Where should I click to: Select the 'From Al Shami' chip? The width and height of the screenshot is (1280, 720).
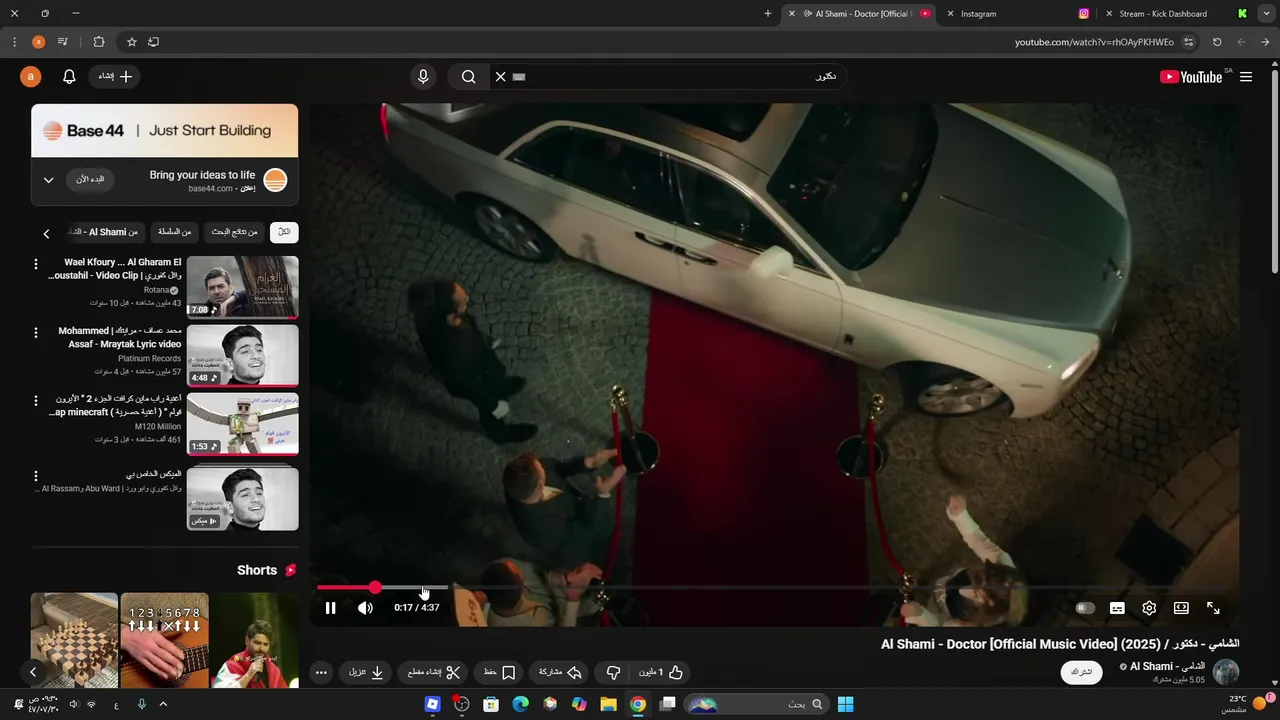tap(105, 232)
